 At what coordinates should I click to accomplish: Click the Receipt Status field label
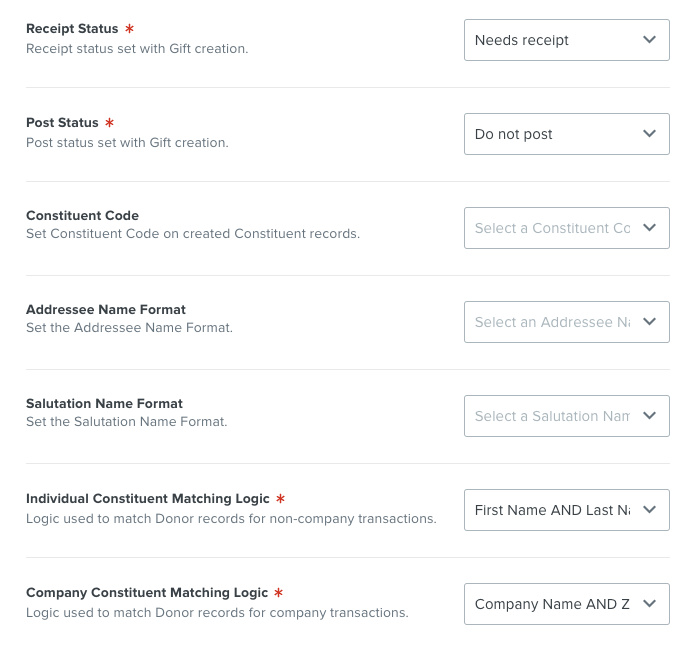pyautogui.click(x=72, y=29)
